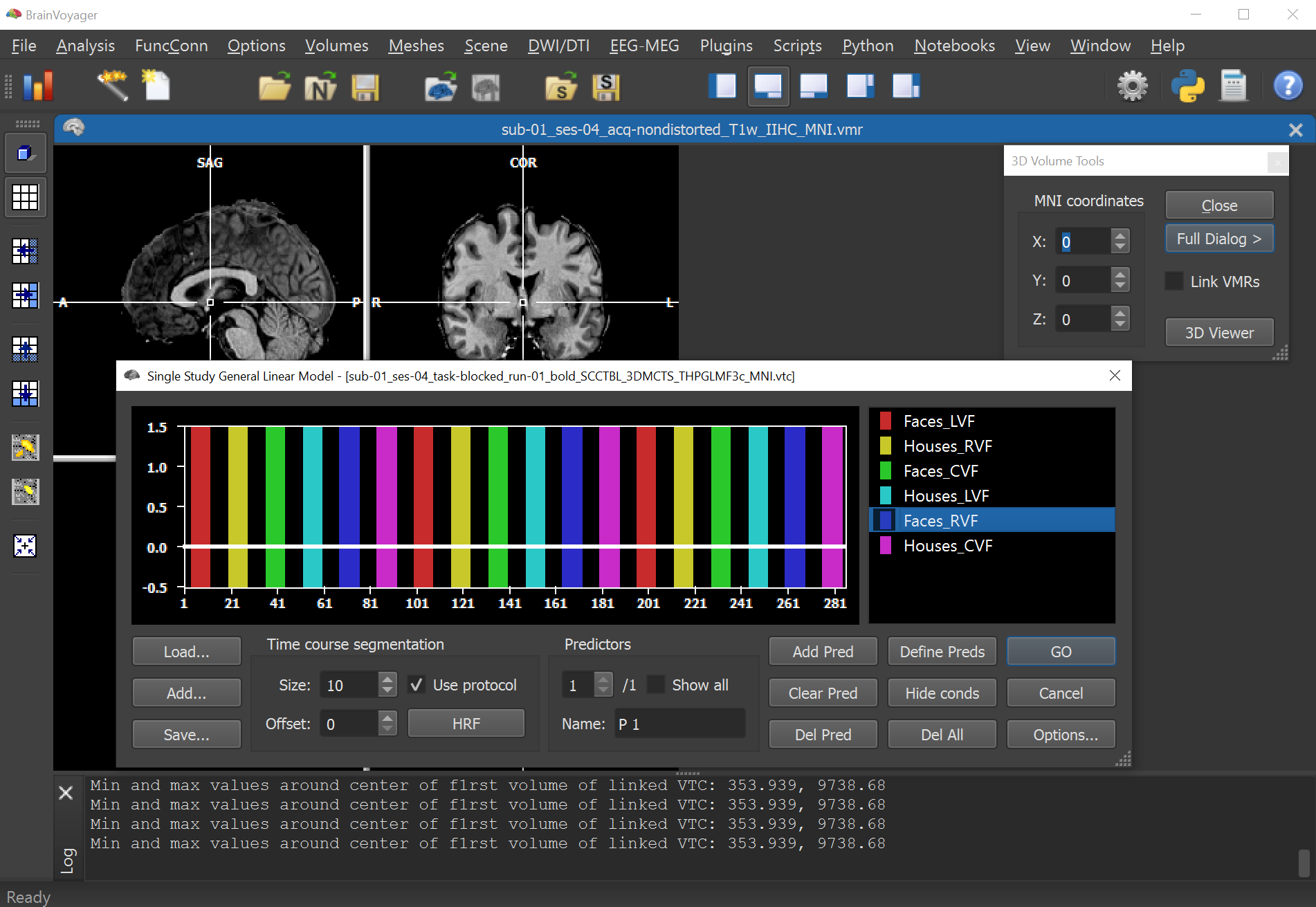Create new document with sparkle page icon
This screenshot has height=907, width=1316.
coord(156,86)
